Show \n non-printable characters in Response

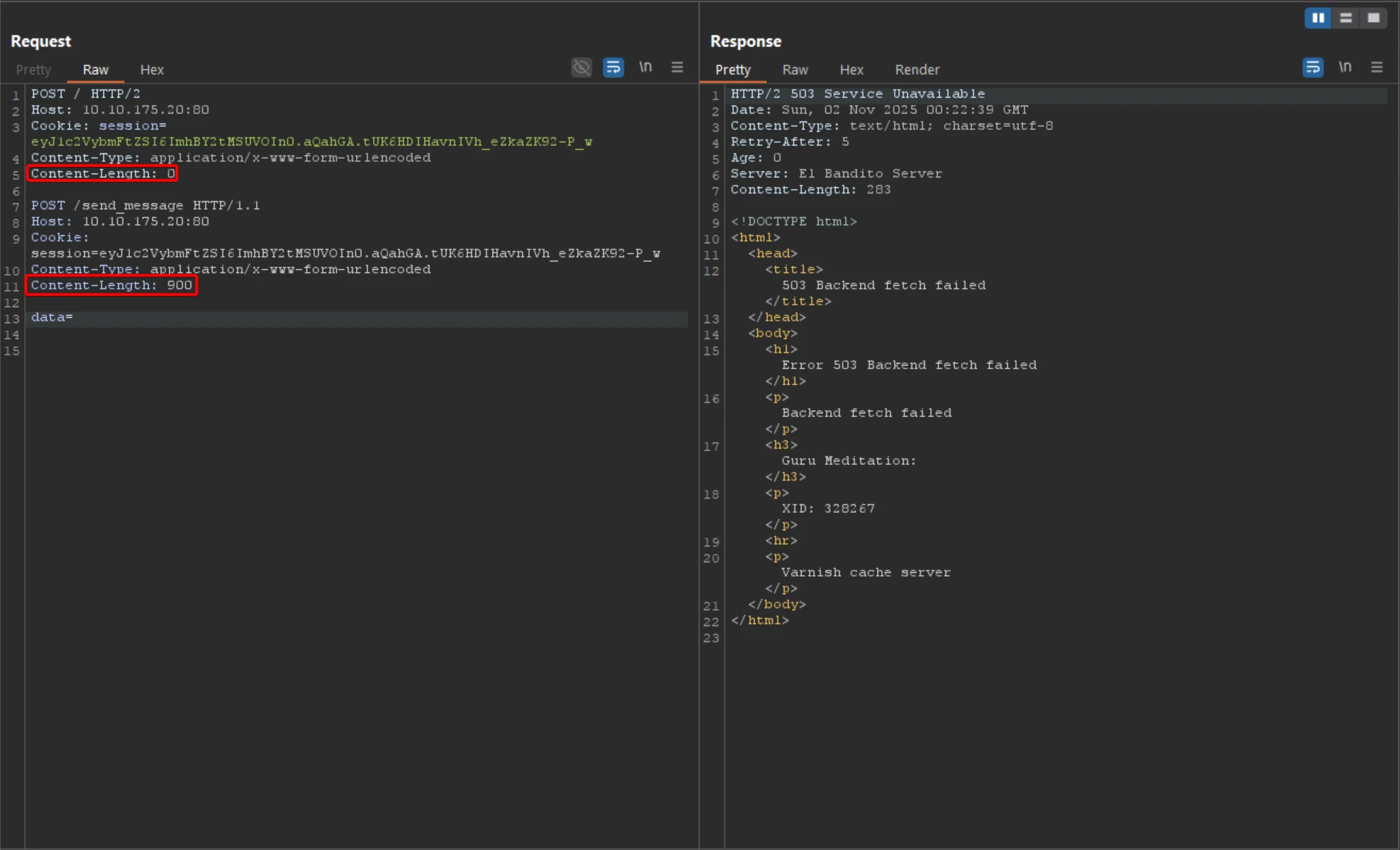tap(1345, 67)
